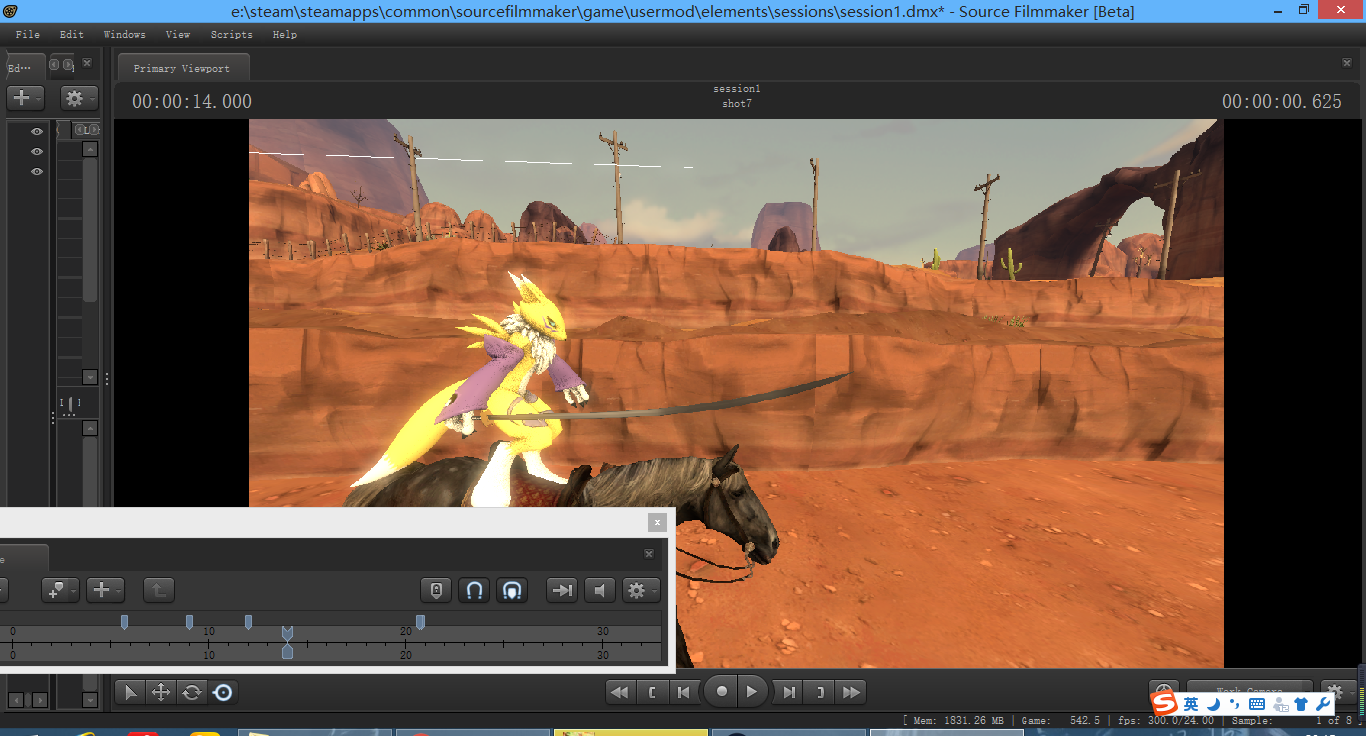Click the screen-space manipulator circle icon
Image resolution: width=1366 pixels, height=736 pixels.
(x=223, y=692)
